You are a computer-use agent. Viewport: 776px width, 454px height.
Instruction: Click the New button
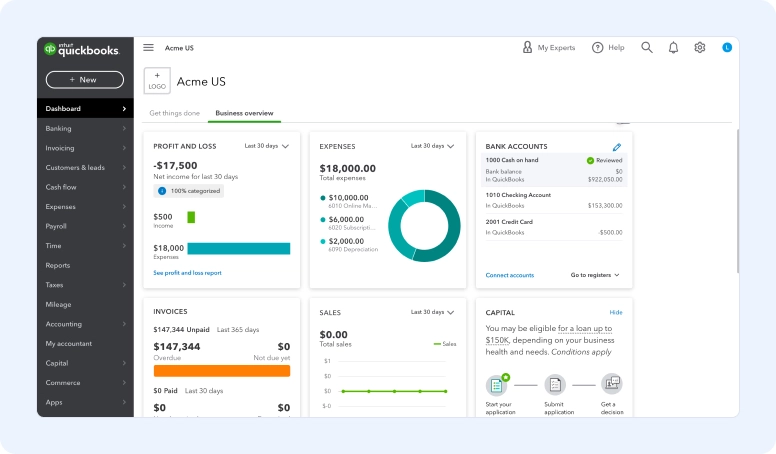[x=85, y=80]
